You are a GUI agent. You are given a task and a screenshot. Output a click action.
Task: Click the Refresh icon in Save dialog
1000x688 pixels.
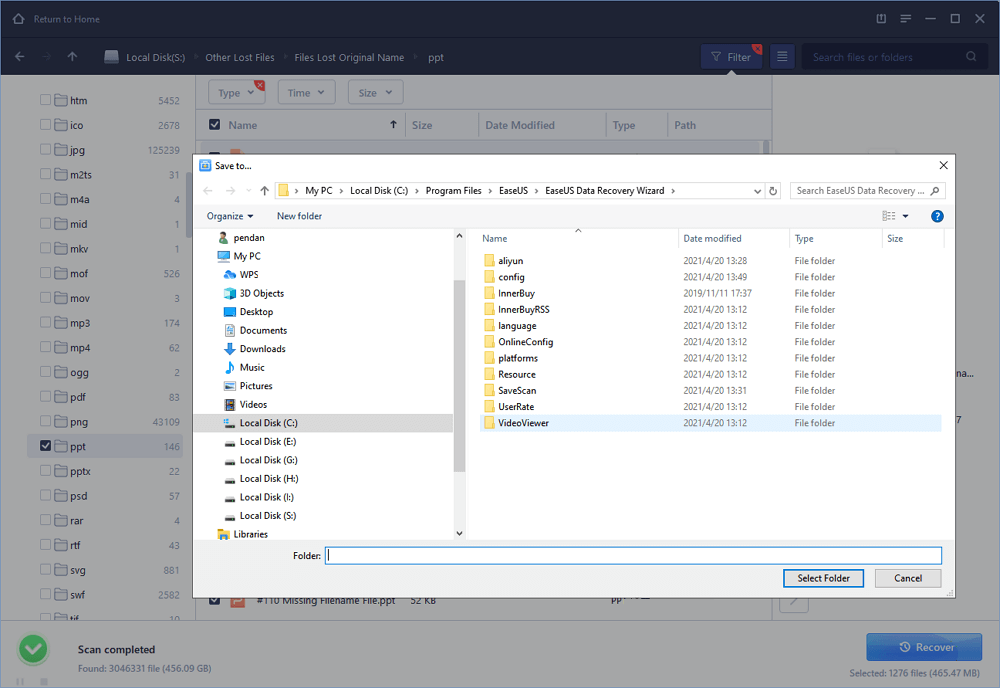773,190
